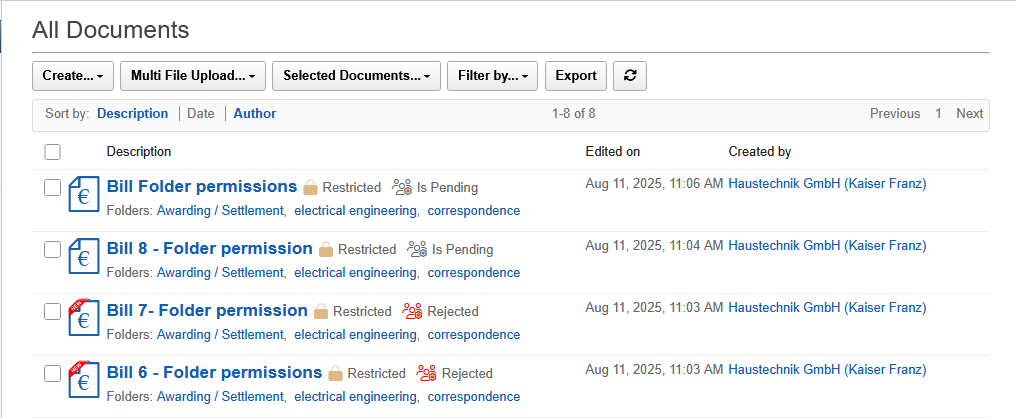The image size is (1016, 418).
Task: Click the Bill 6 PDF euro icon
Action: (83, 381)
